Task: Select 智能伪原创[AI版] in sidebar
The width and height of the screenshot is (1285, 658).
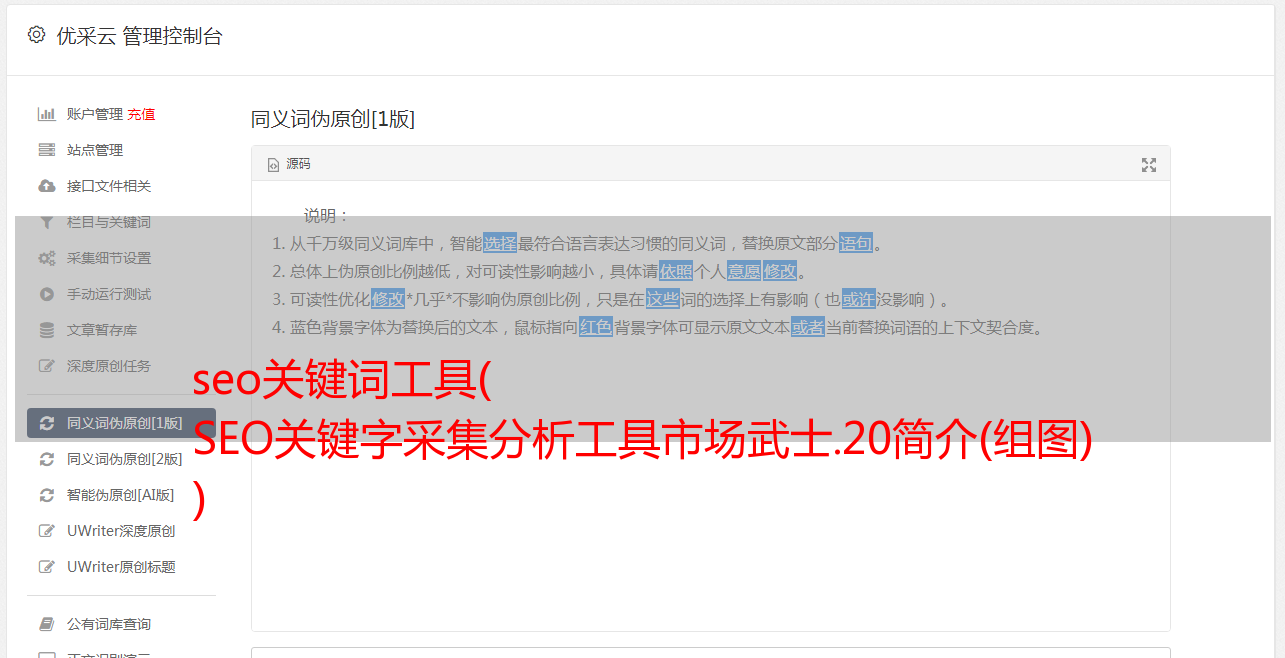Action: point(121,495)
